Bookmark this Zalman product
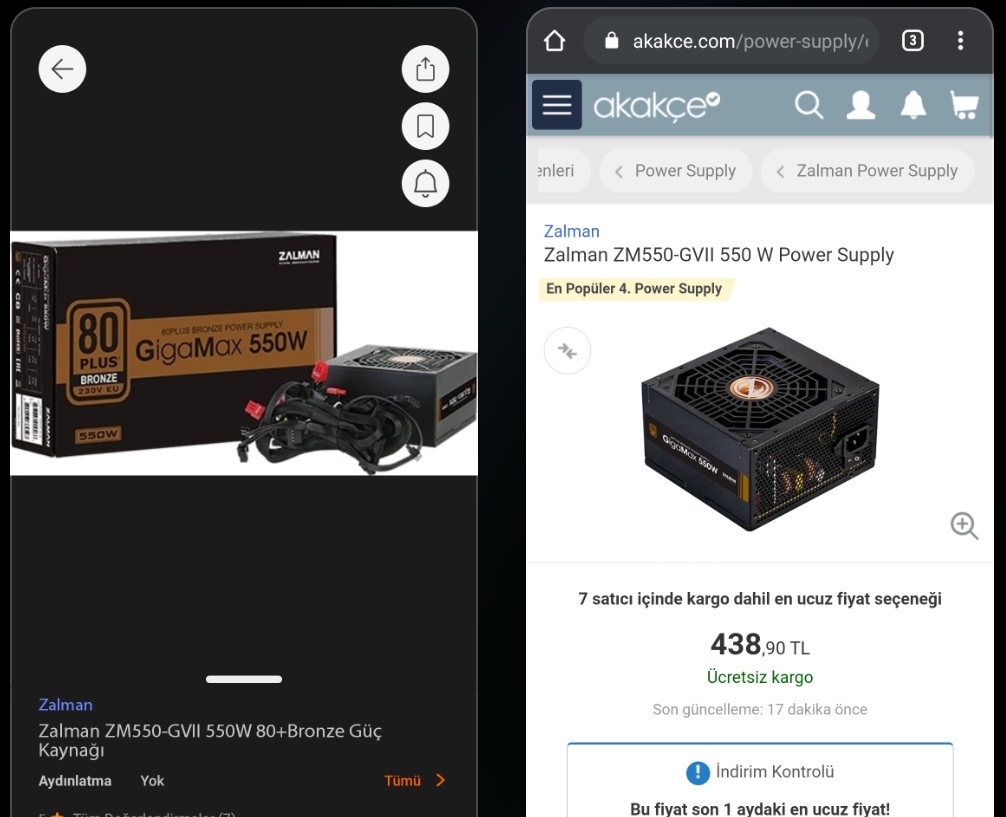The image size is (1006, 817). (425, 126)
